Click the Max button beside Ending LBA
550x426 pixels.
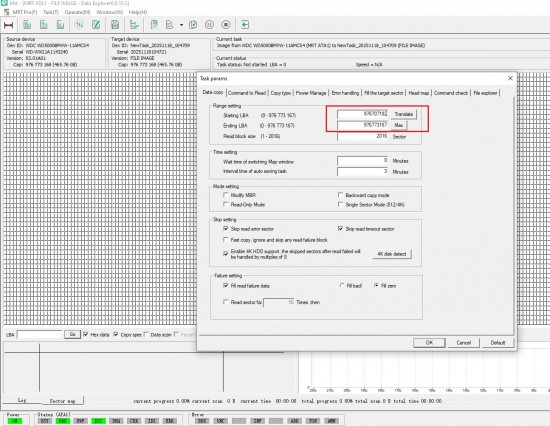click(x=399, y=125)
